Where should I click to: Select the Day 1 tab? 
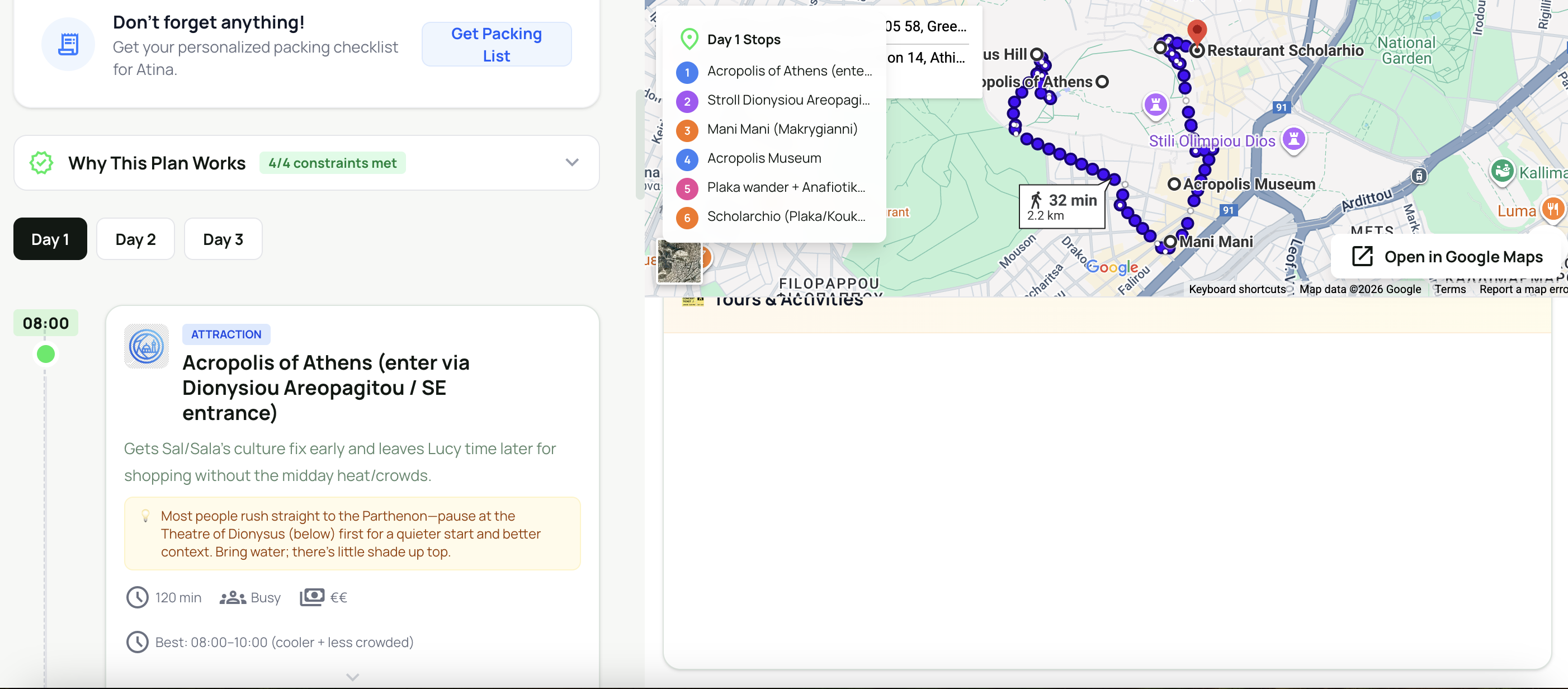click(x=50, y=239)
